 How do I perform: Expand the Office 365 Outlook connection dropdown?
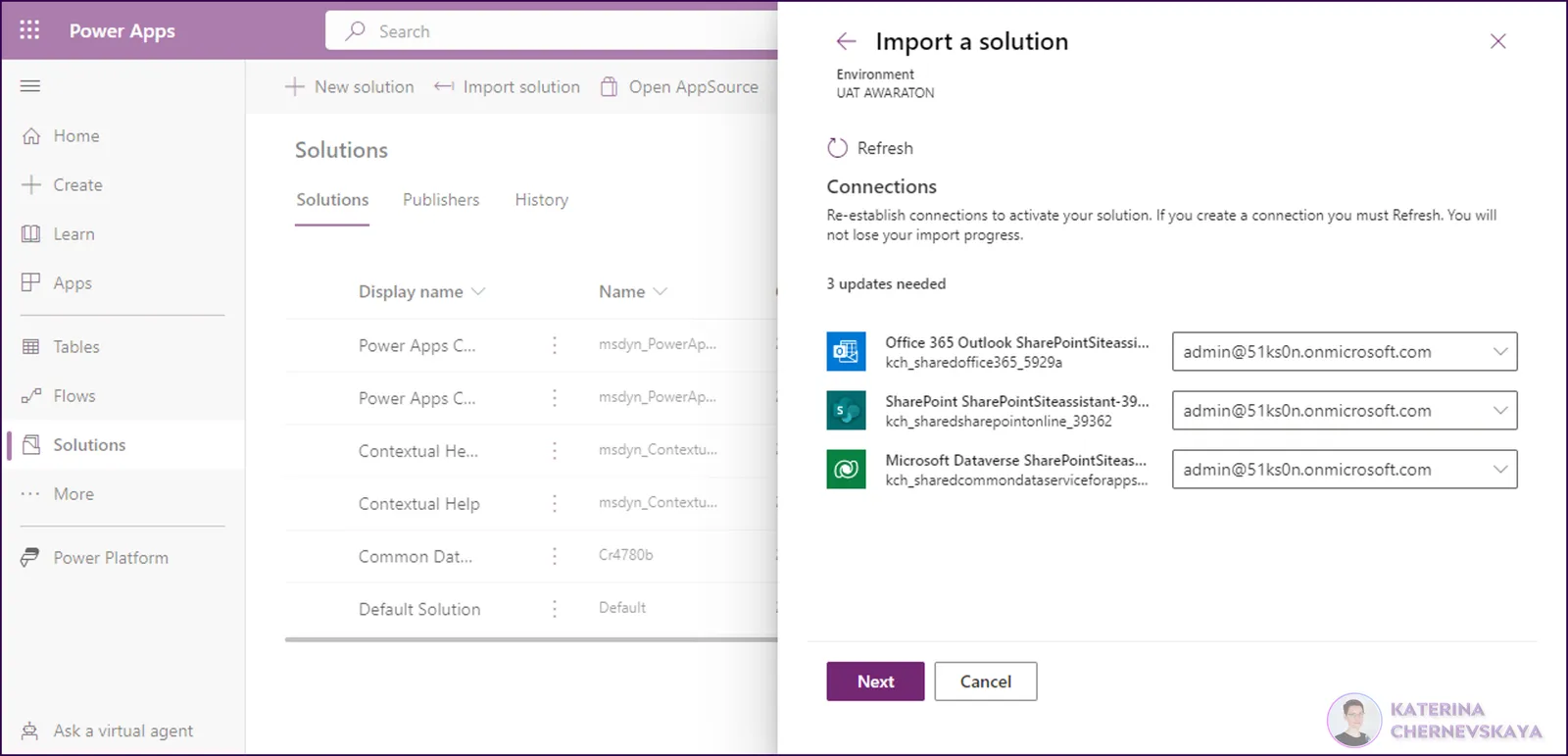point(1345,352)
